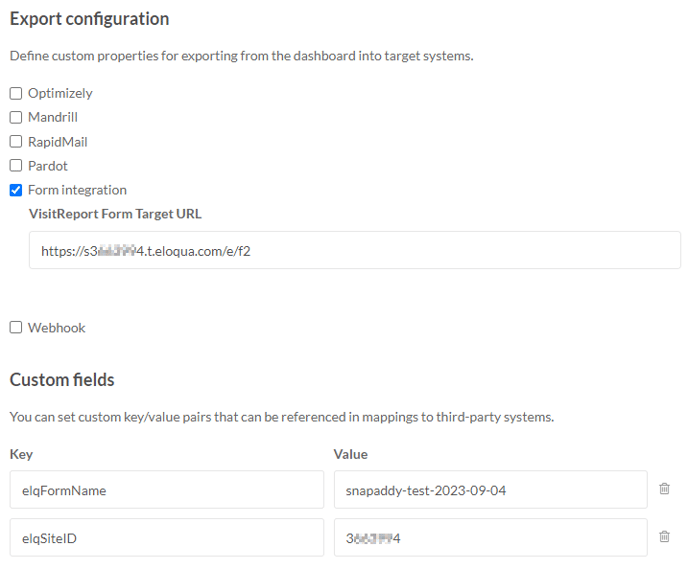Click into the elqFormName key field
This screenshot has width=688, height=569.
[167, 490]
